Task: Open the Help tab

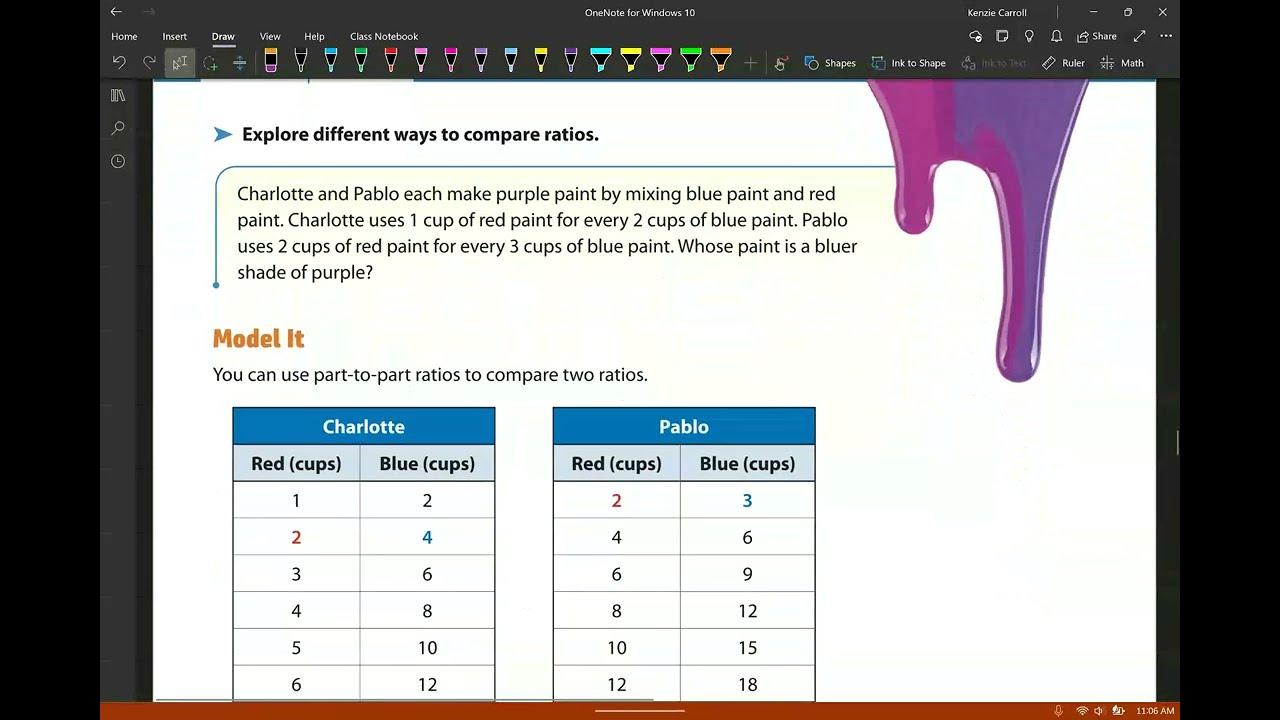Action: point(314,37)
